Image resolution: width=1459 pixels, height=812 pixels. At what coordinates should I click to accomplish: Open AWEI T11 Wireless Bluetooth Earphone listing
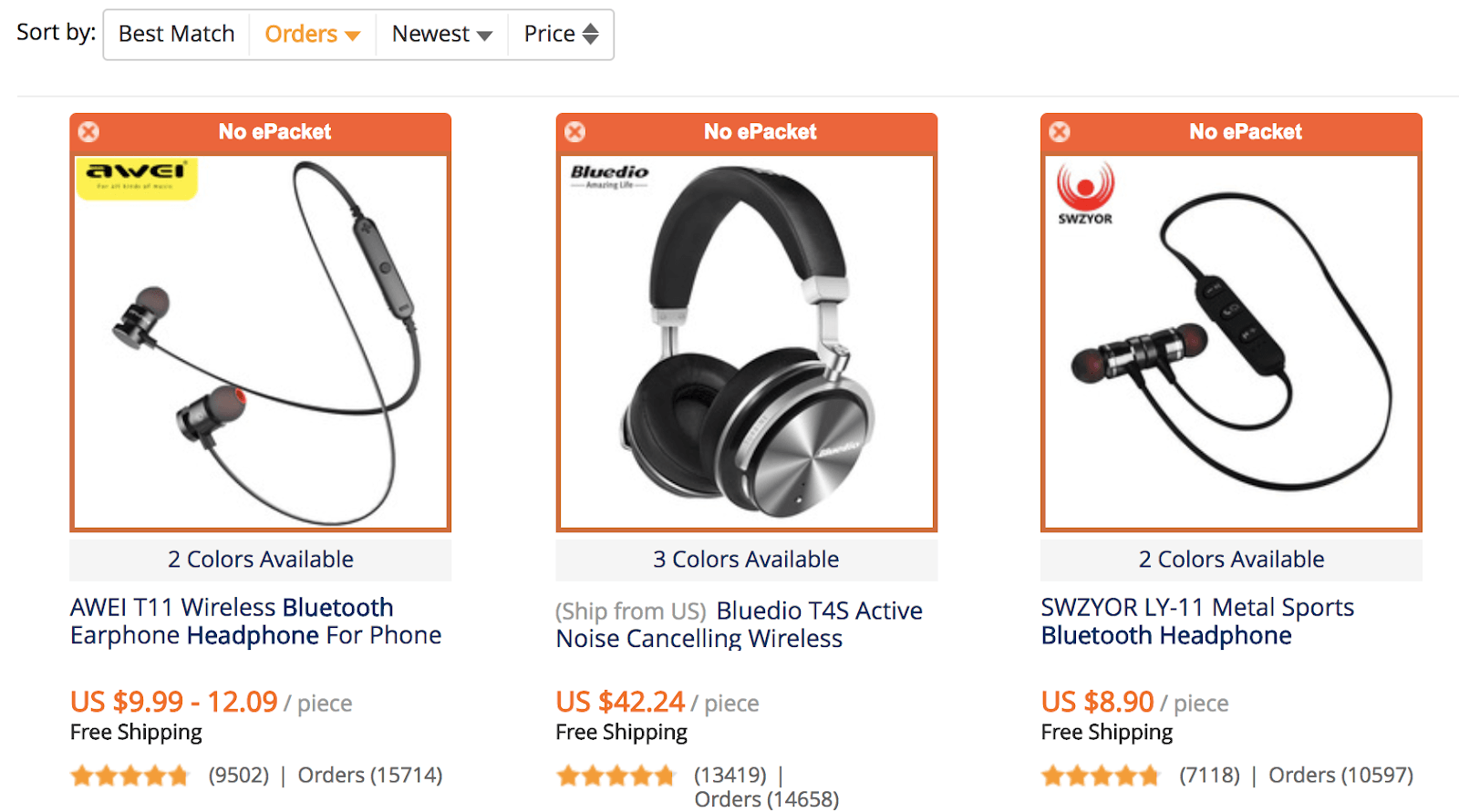point(255,621)
